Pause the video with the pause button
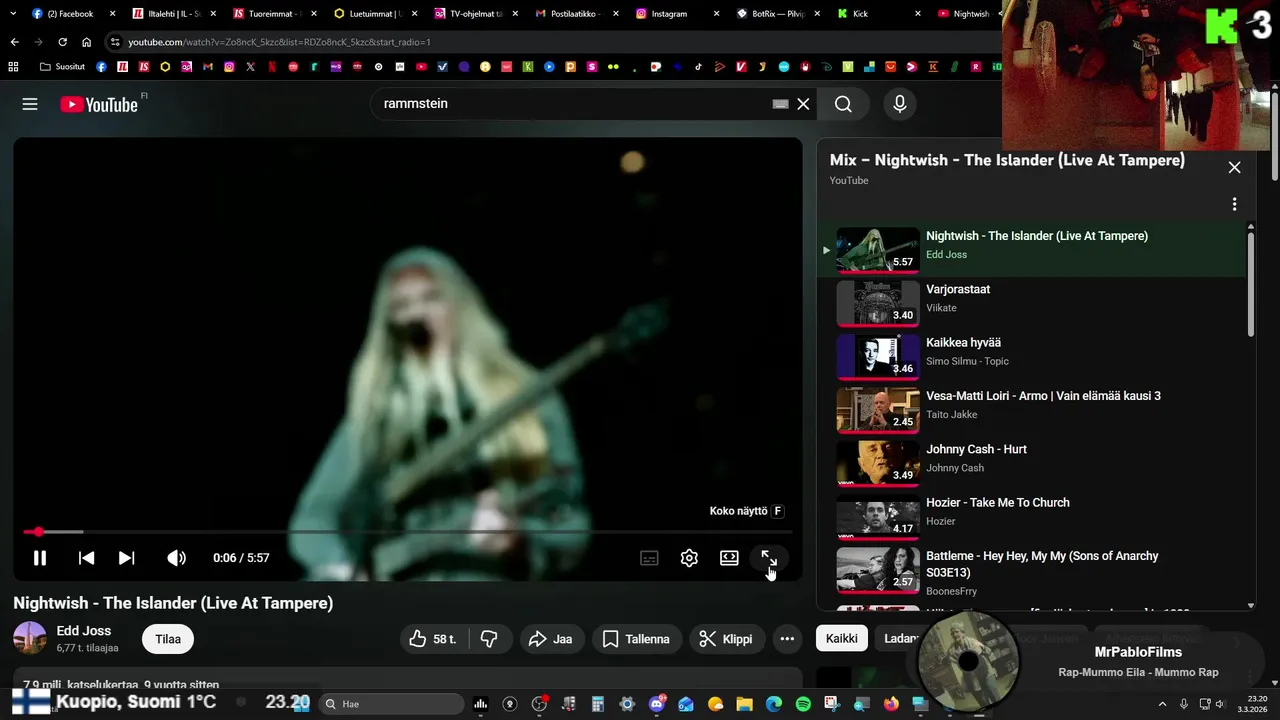Image resolution: width=1280 pixels, height=720 pixels. 40,558
